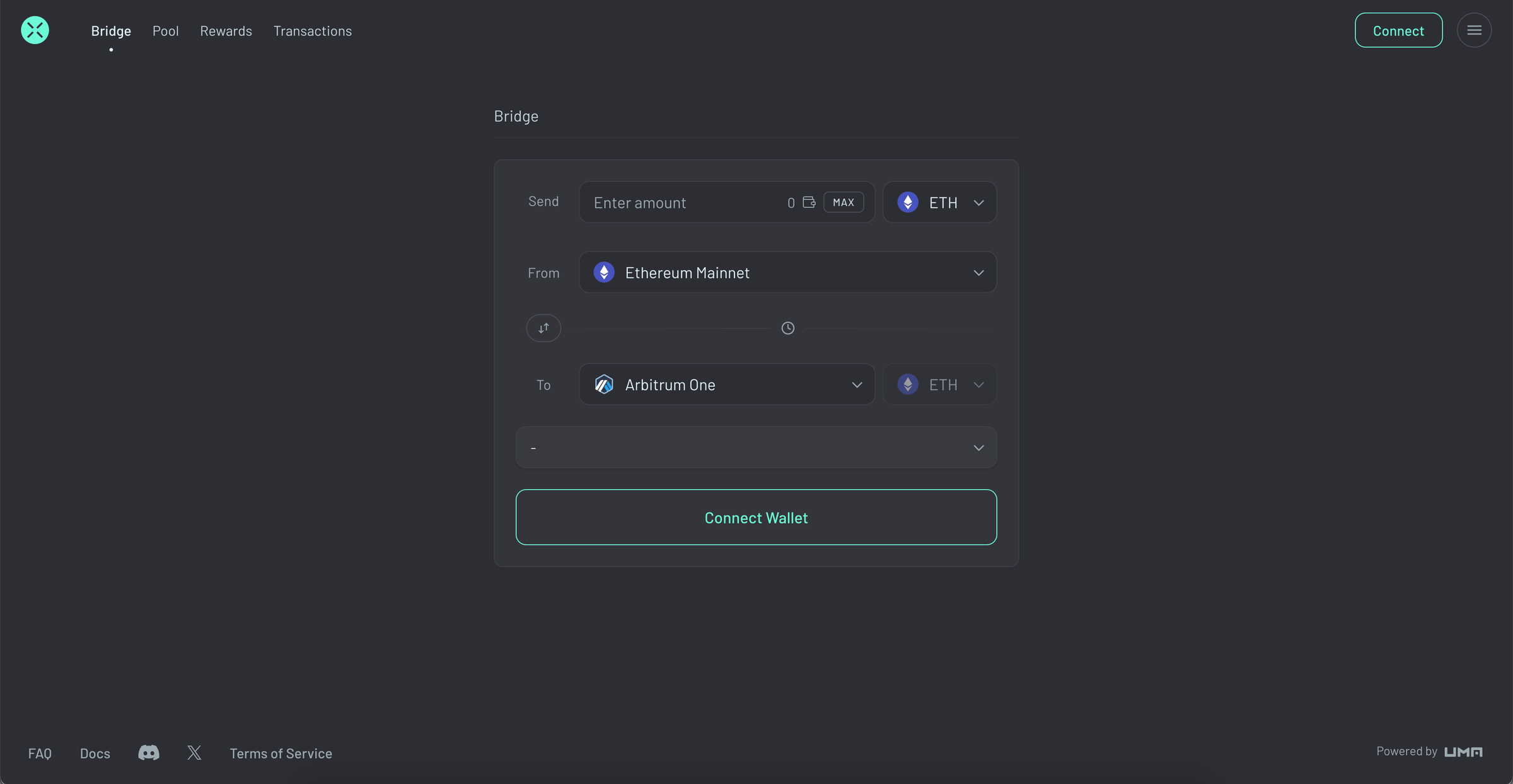The width and height of the screenshot is (1513, 784).
Task: Expand the Ethereum Mainnet source dropdown
Action: tap(787, 272)
